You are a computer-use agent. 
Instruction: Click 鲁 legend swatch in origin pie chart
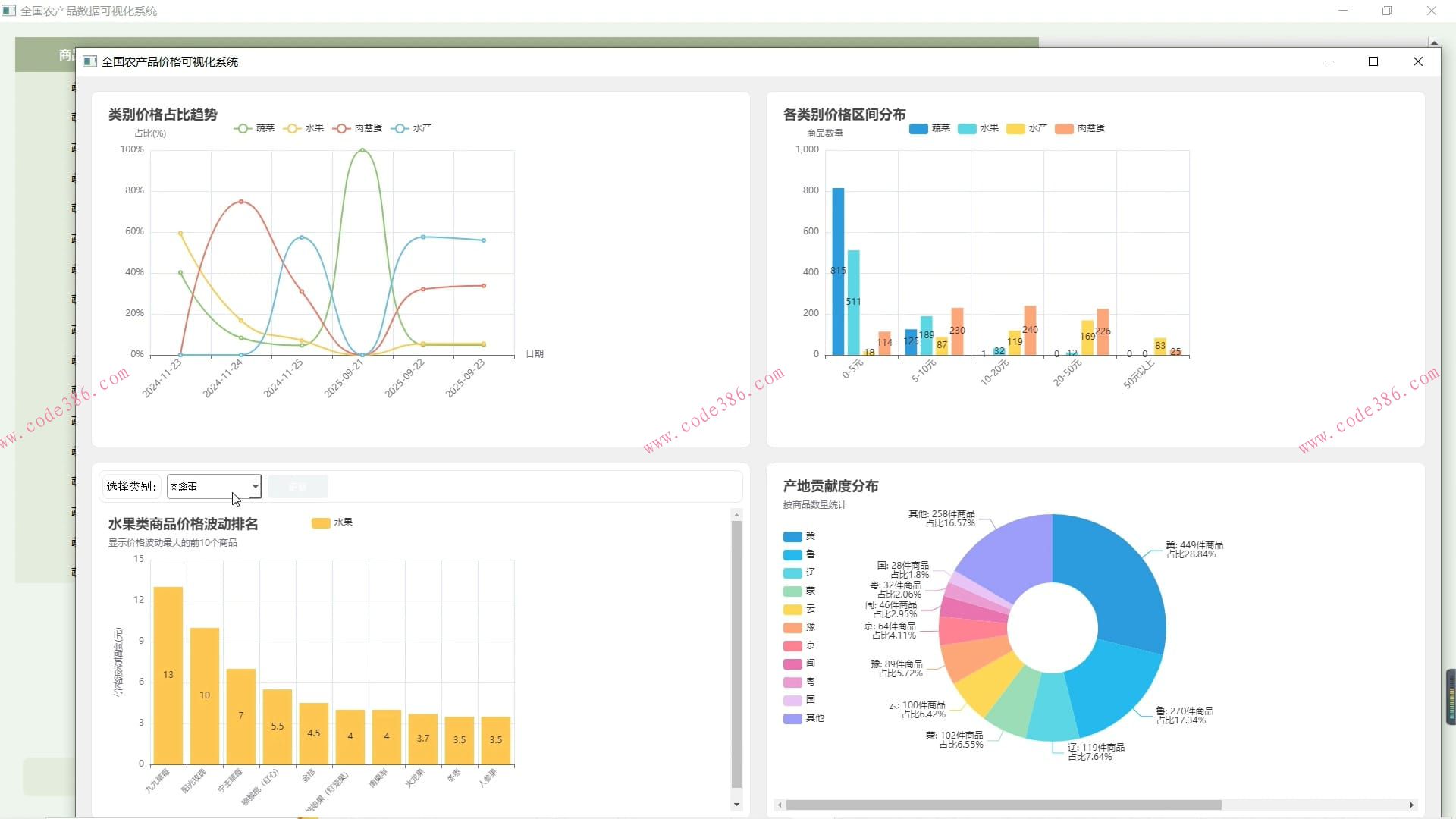(792, 554)
